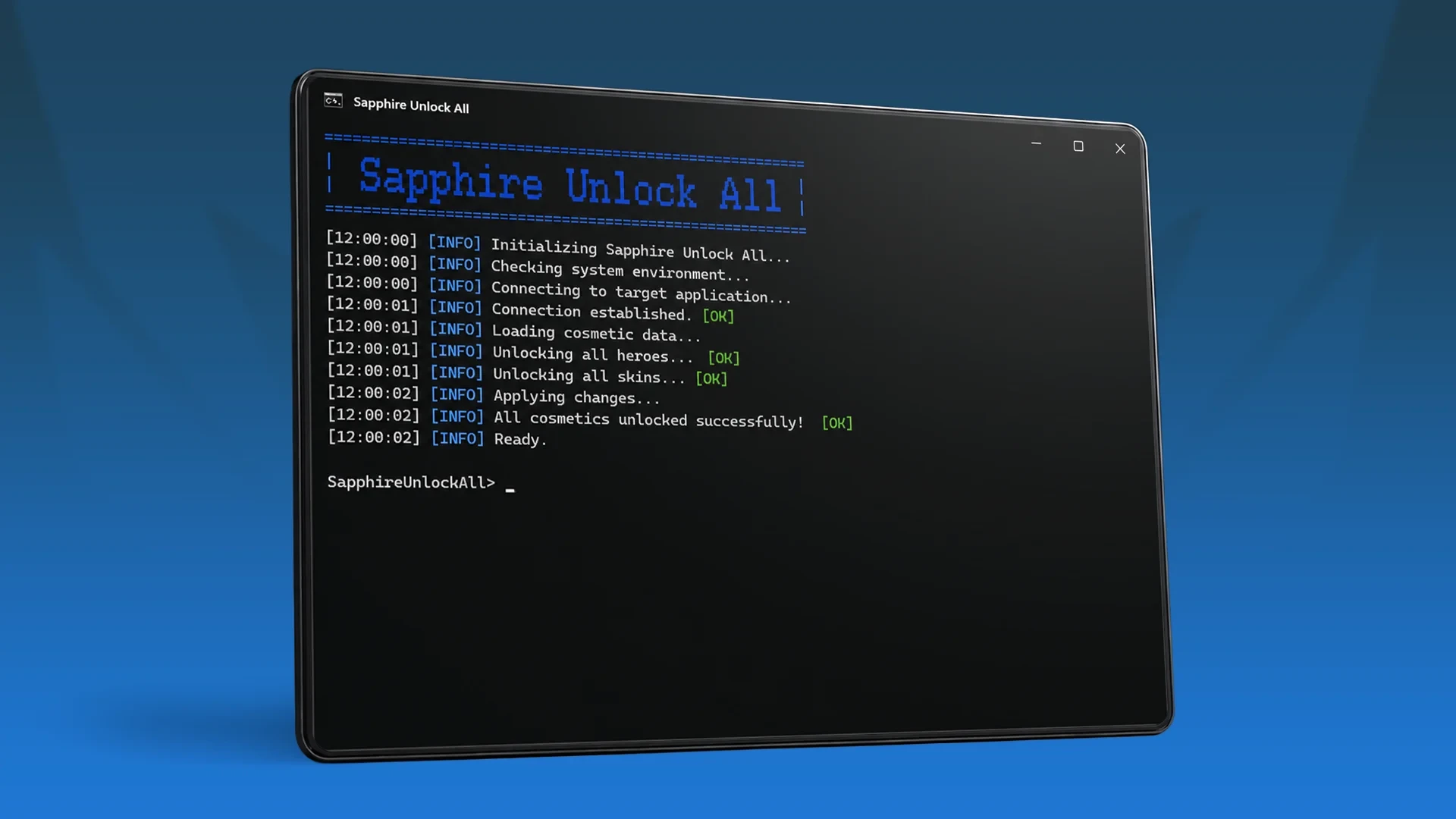Click the [OK] after 'Connection established.'
Viewport: 1456px width, 819px height.
point(718,315)
